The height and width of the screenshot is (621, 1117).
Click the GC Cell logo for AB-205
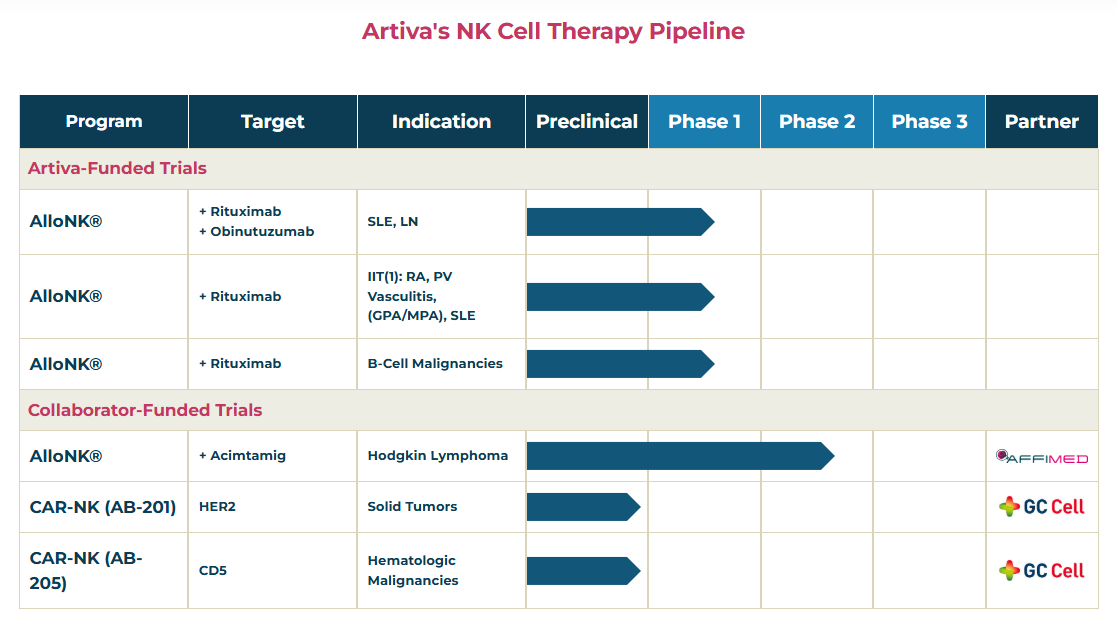(x=1041, y=571)
